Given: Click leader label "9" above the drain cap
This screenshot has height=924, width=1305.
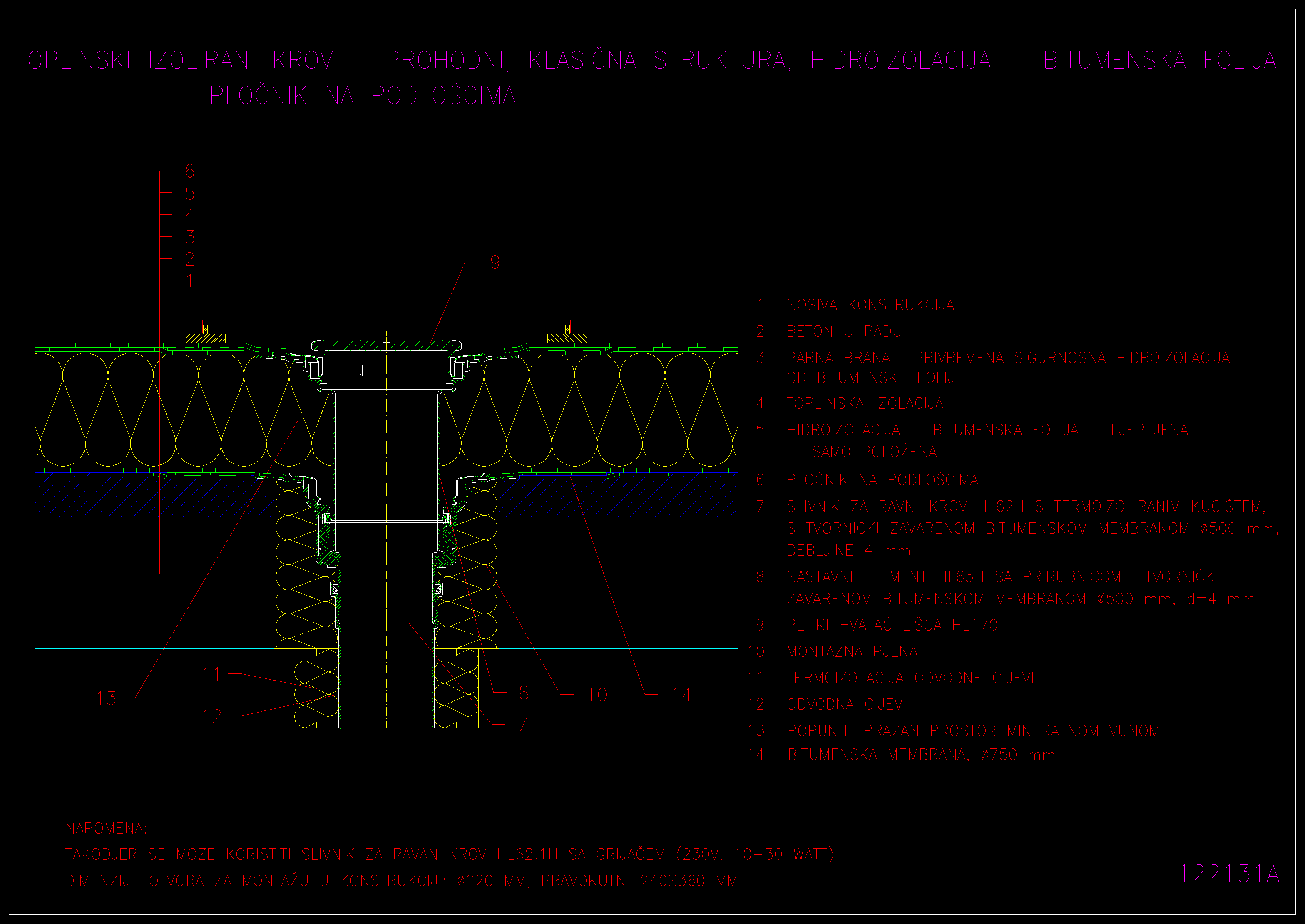Looking at the screenshot, I should (x=495, y=262).
